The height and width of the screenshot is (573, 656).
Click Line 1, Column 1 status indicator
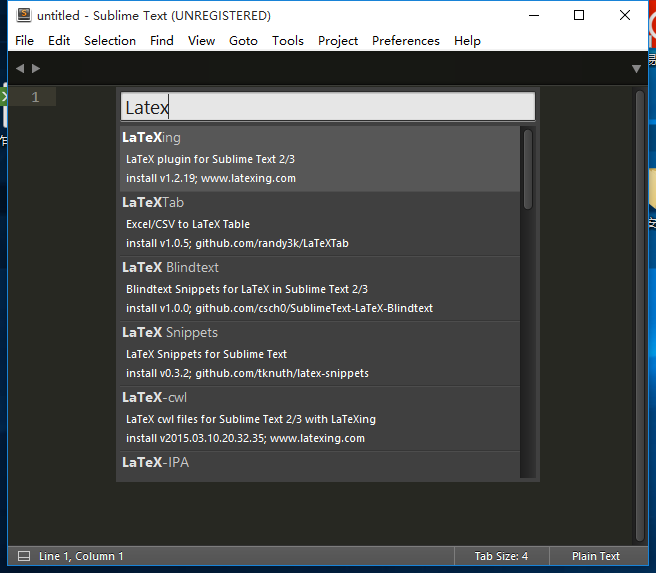click(81, 556)
